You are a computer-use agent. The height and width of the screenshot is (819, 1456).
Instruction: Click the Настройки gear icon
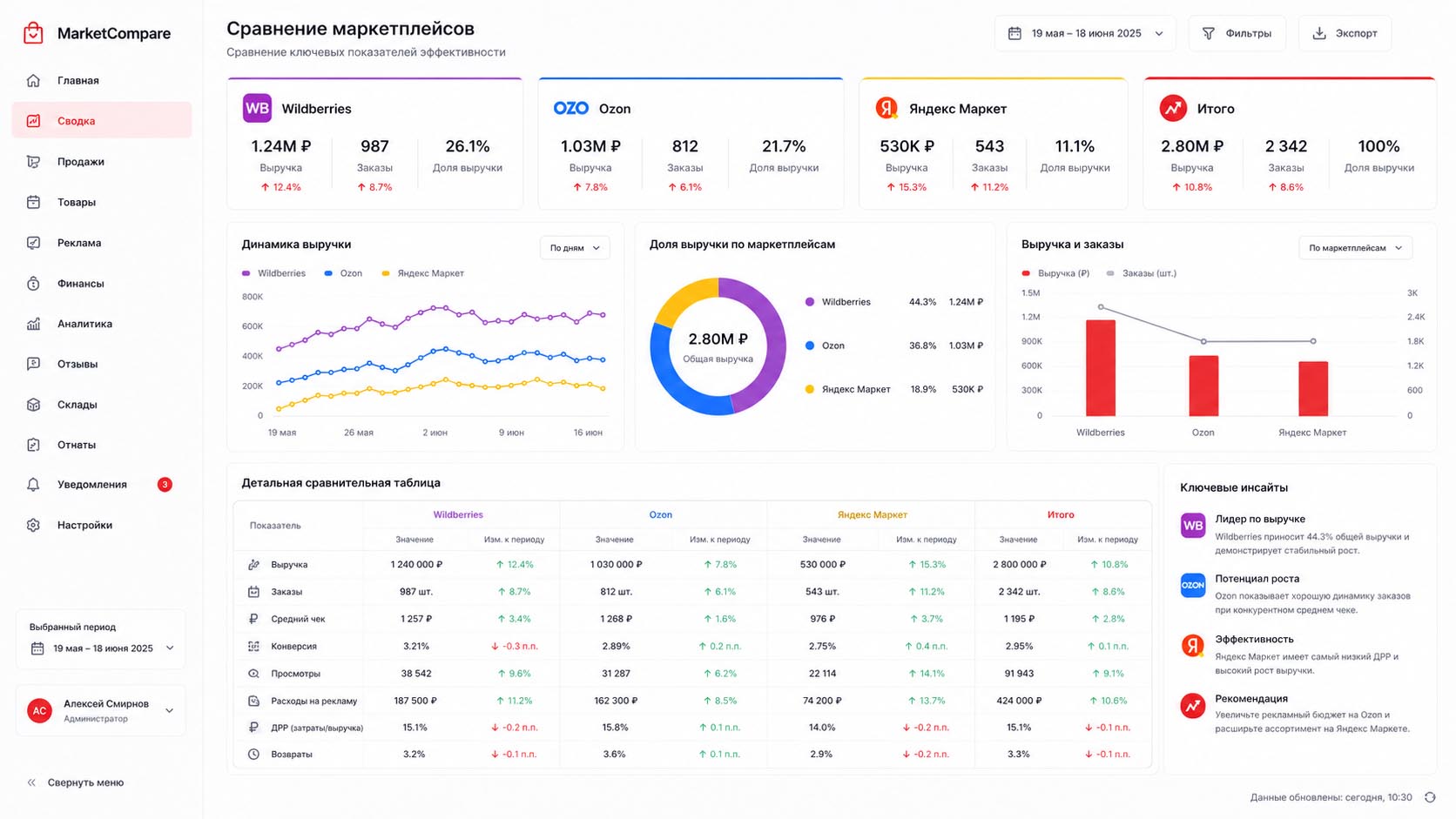click(x=33, y=526)
